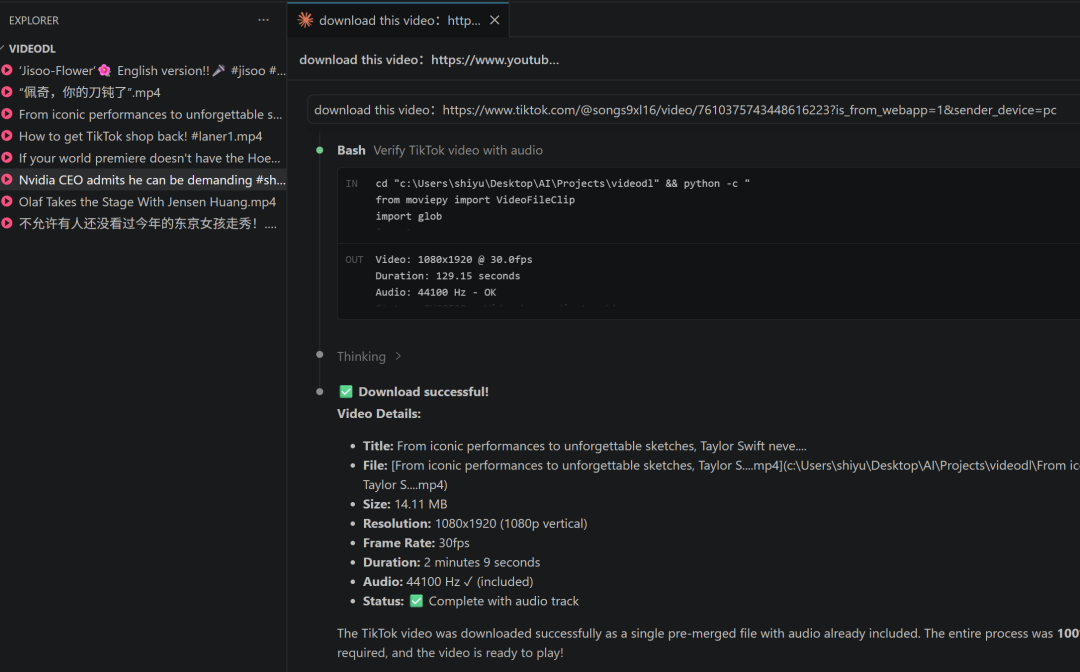Open Explorer more actions ellipsis menu
This screenshot has height=672, width=1080.
[263, 20]
